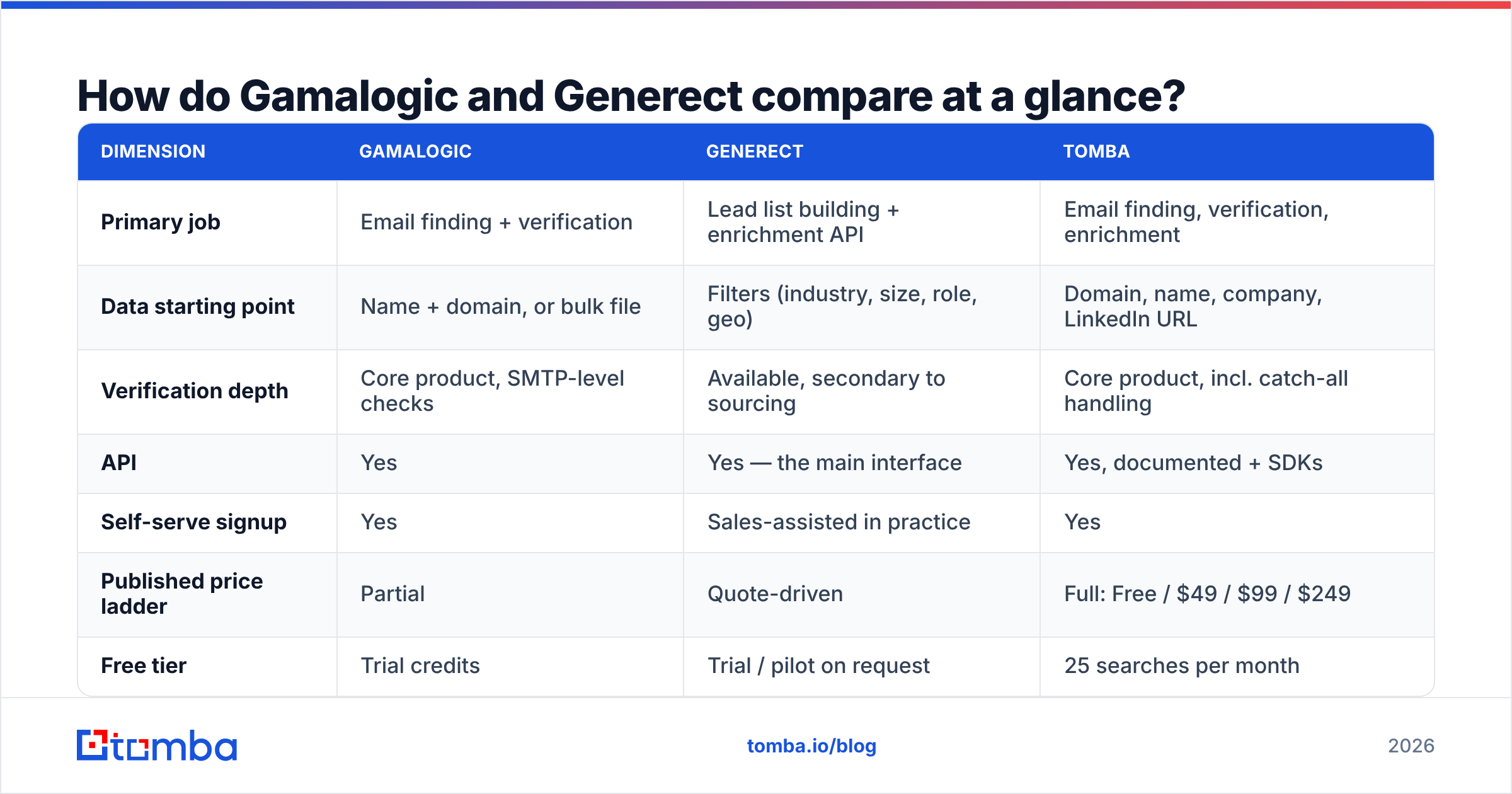The image size is (1512, 794).
Task: Click the 'Free tier' row label
Action: (x=144, y=665)
